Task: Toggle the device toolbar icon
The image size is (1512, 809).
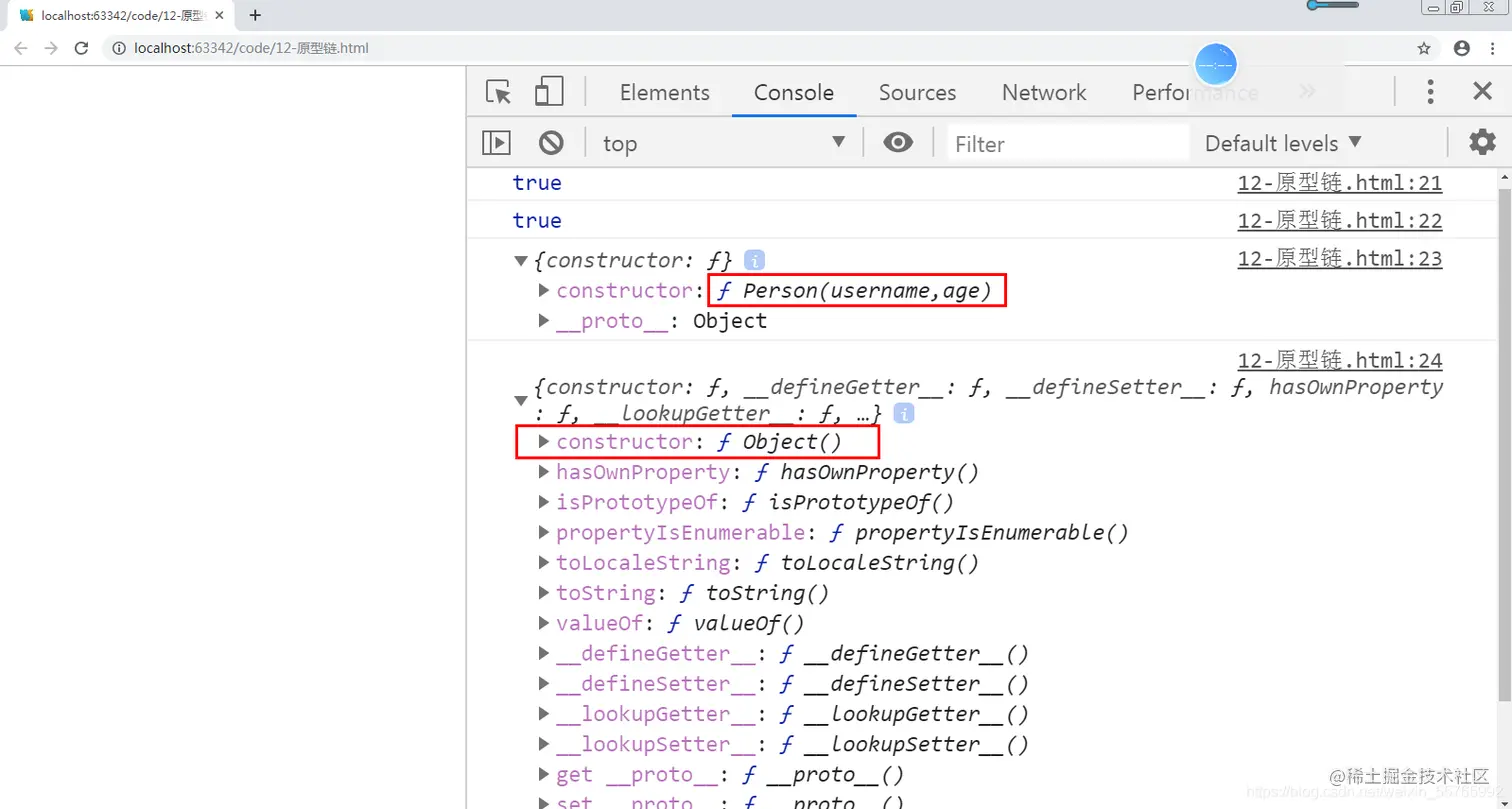Action: (549, 91)
